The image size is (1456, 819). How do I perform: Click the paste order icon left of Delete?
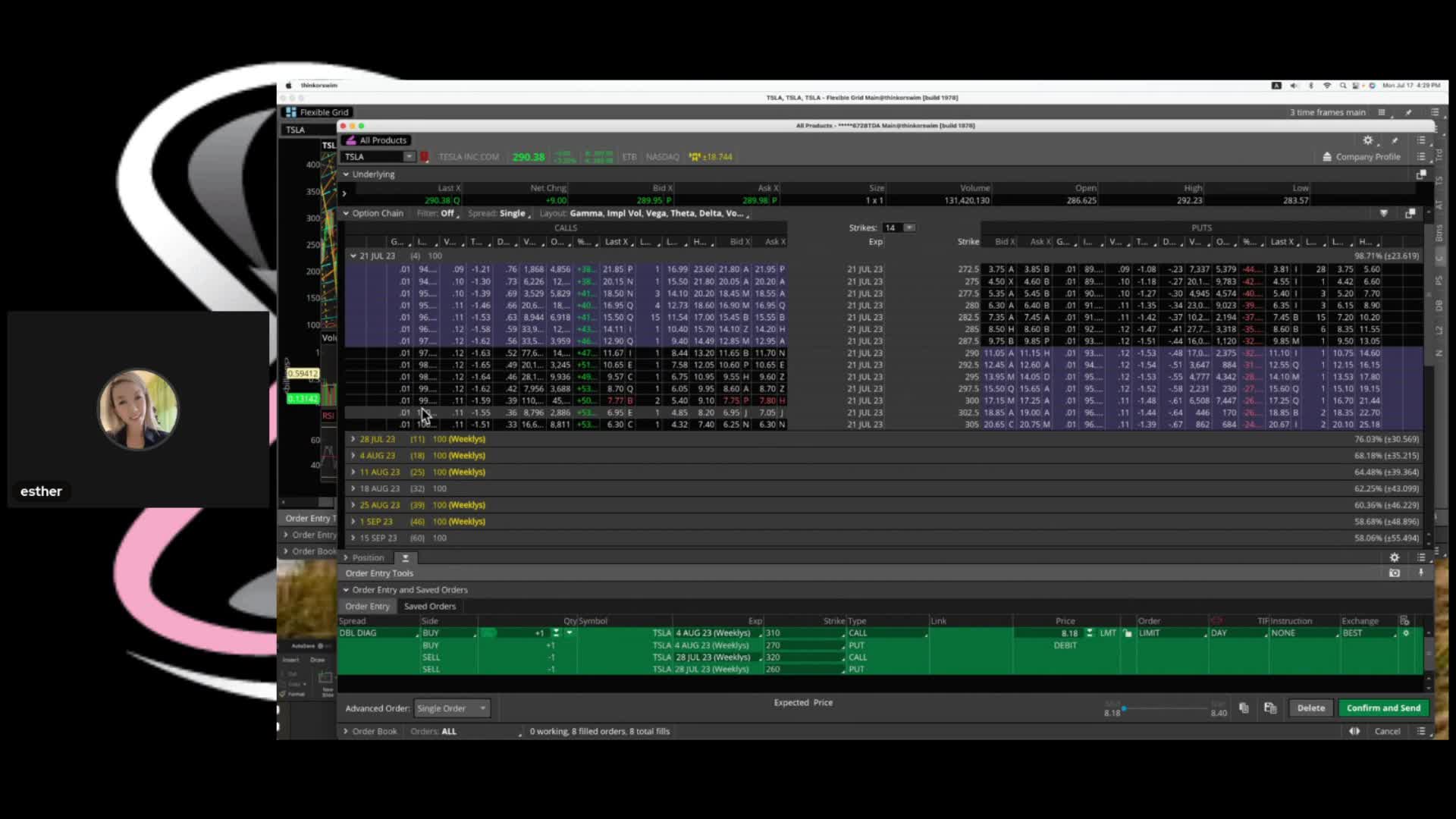(x=1270, y=708)
